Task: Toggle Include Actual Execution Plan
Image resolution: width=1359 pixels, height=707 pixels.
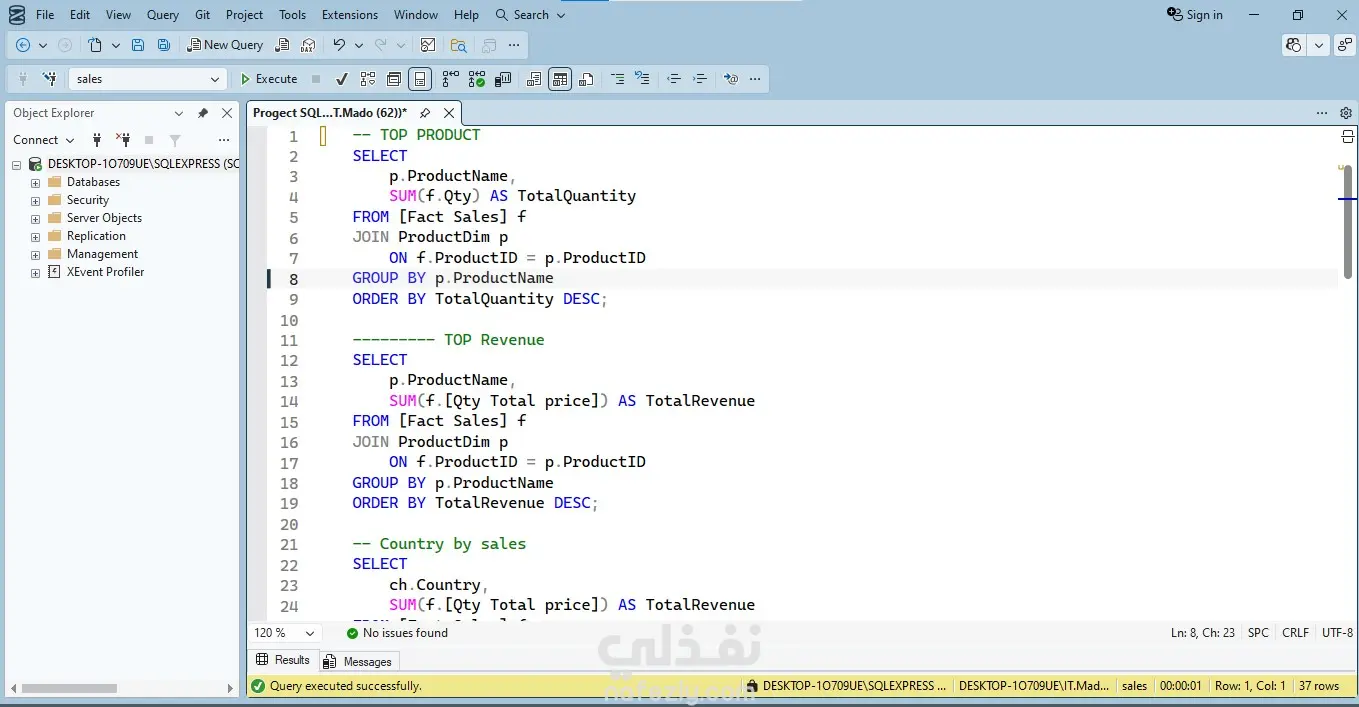Action: (450, 79)
